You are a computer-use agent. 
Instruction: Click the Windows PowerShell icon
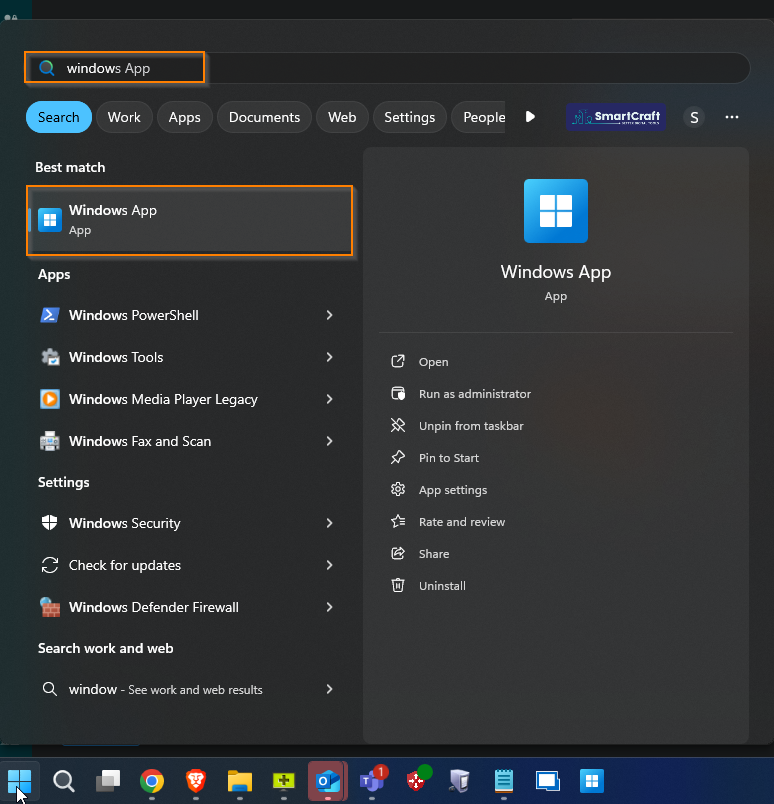pyautogui.click(x=50, y=315)
